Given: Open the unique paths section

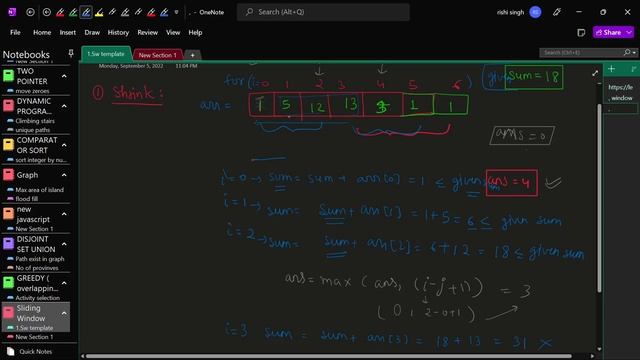Looking at the screenshot, I should 32,130.
